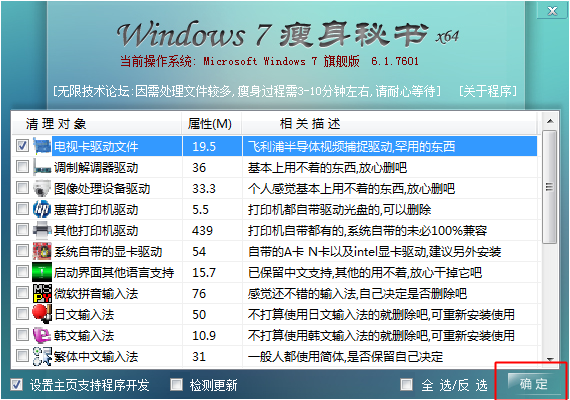Select row text 惠普打印机驱动
This screenshot has height=400, width=570.
(96, 210)
